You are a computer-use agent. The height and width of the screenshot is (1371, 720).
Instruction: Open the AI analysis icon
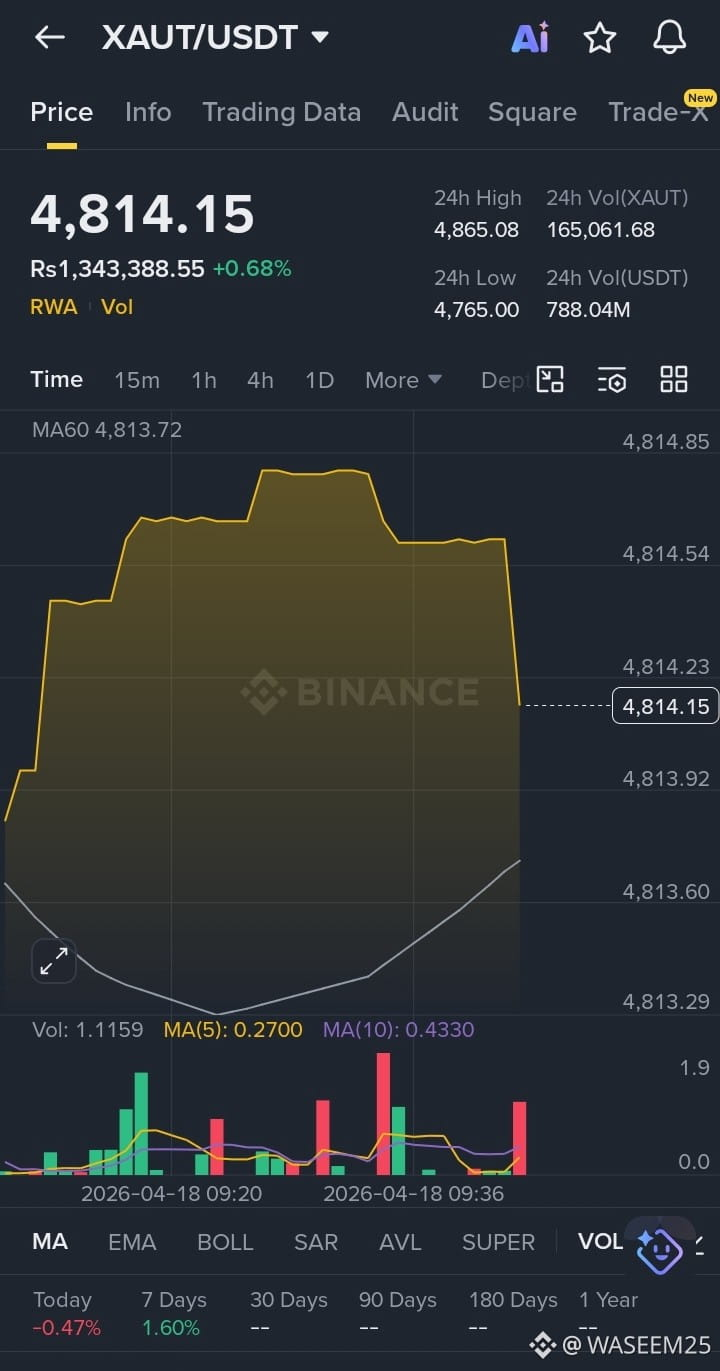point(530,38)
